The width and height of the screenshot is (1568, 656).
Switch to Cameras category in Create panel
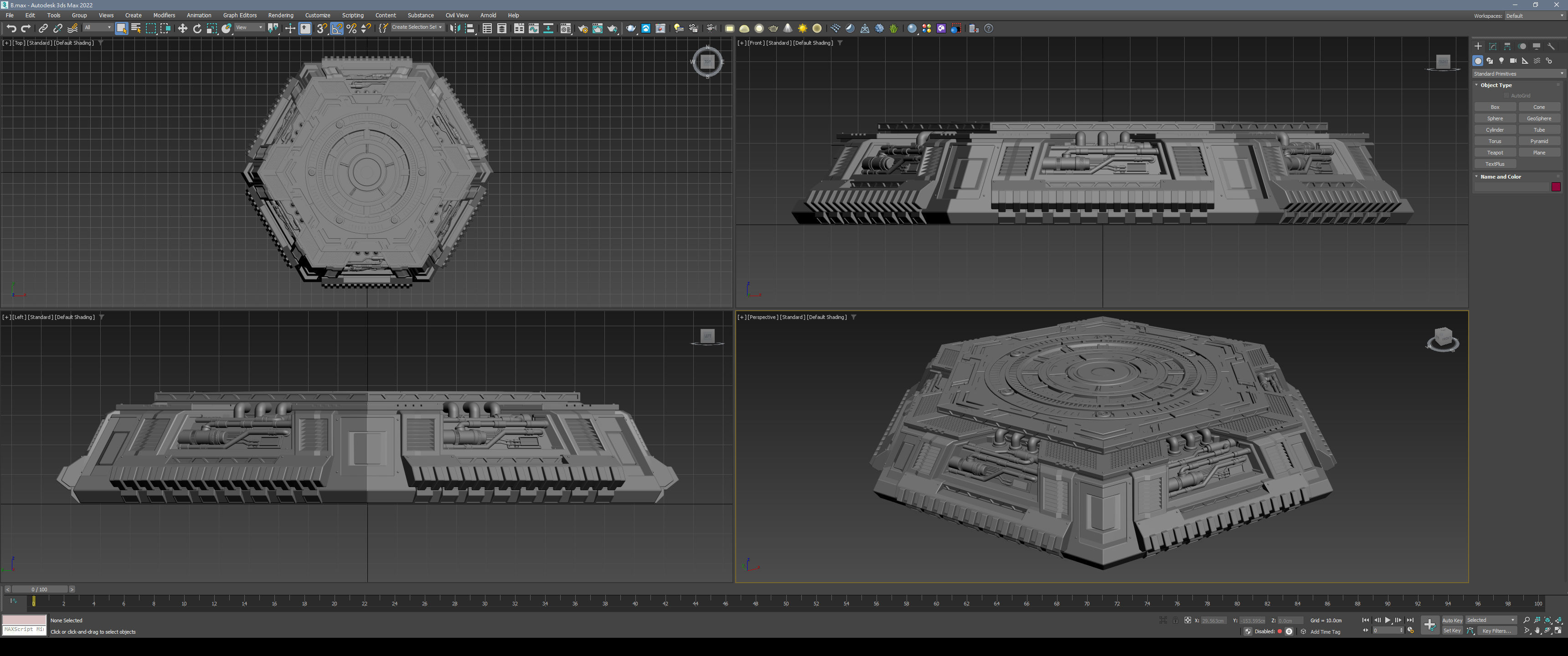1512,61
